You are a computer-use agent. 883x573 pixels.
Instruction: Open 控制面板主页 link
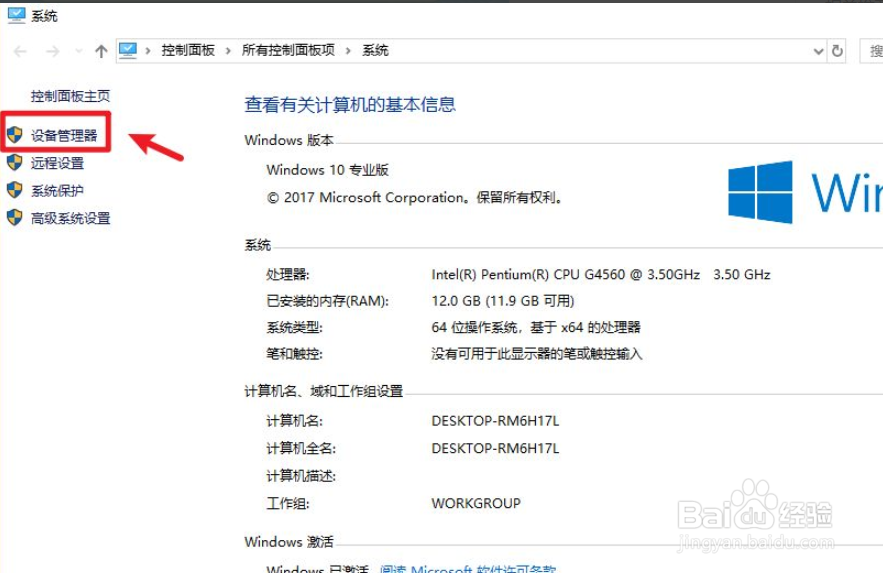tap(70, 96)
